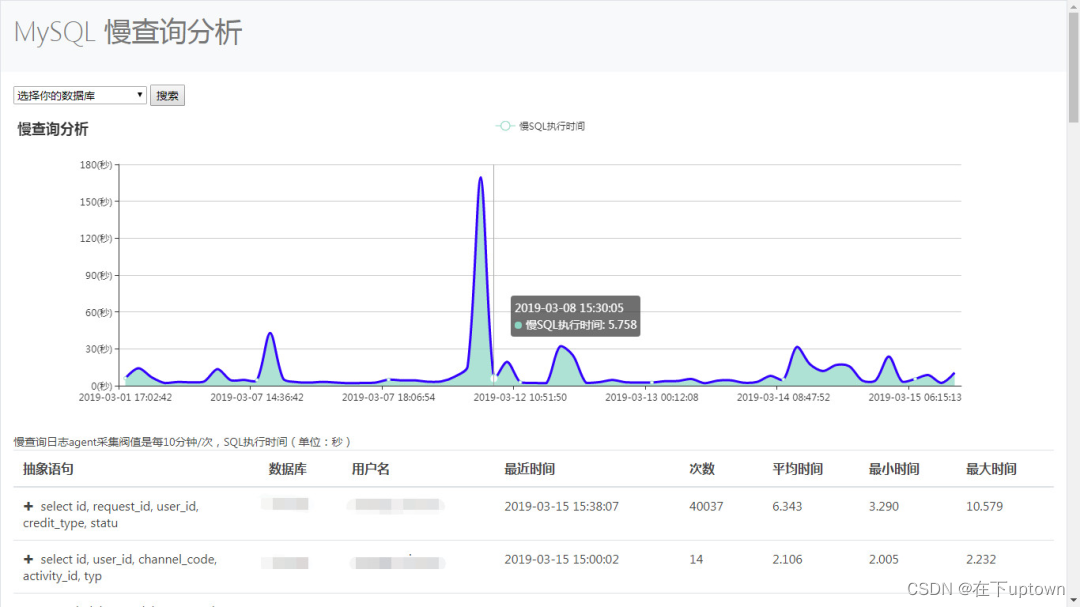Expand the select id, user_id, channel_code row
Viewport: 1080px width, 607px height.
(x=28, y=559)
